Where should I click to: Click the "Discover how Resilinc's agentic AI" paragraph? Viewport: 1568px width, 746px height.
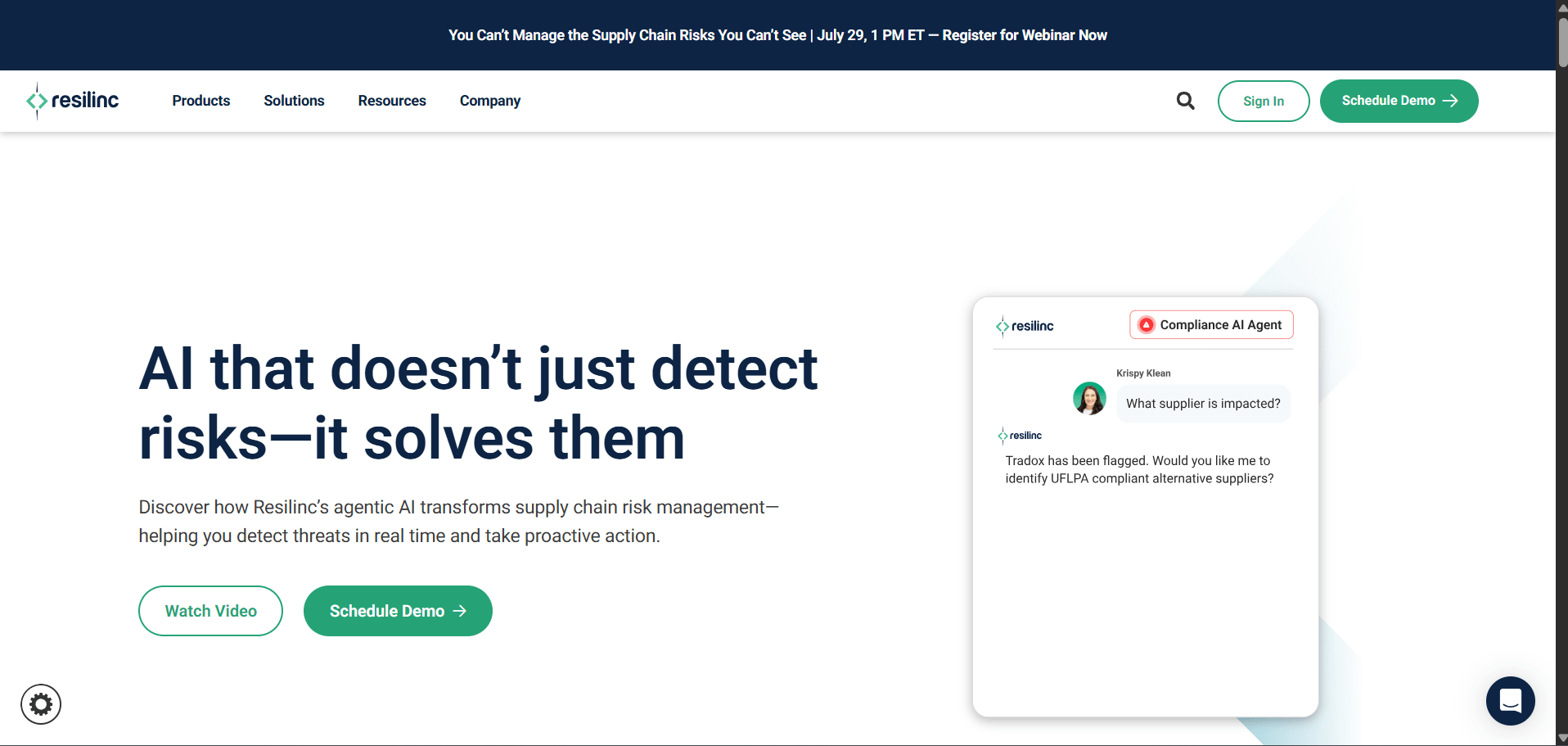tap(458, 522)
